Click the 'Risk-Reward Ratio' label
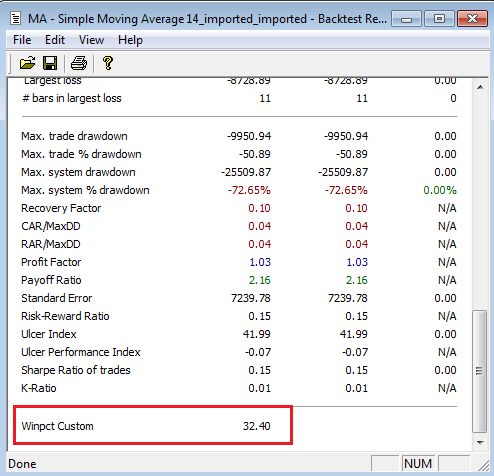 click(x=65, y=316)
